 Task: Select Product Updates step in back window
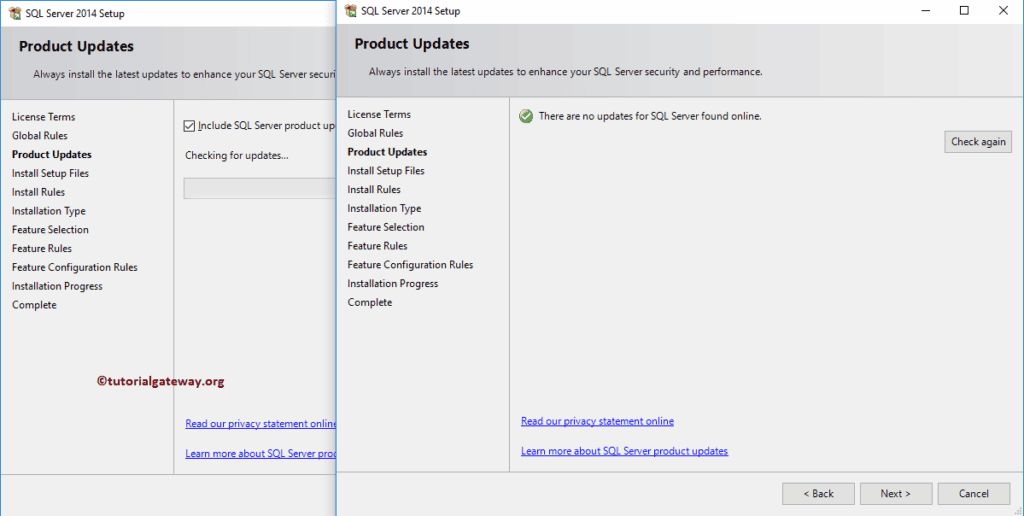click(52, 155)
